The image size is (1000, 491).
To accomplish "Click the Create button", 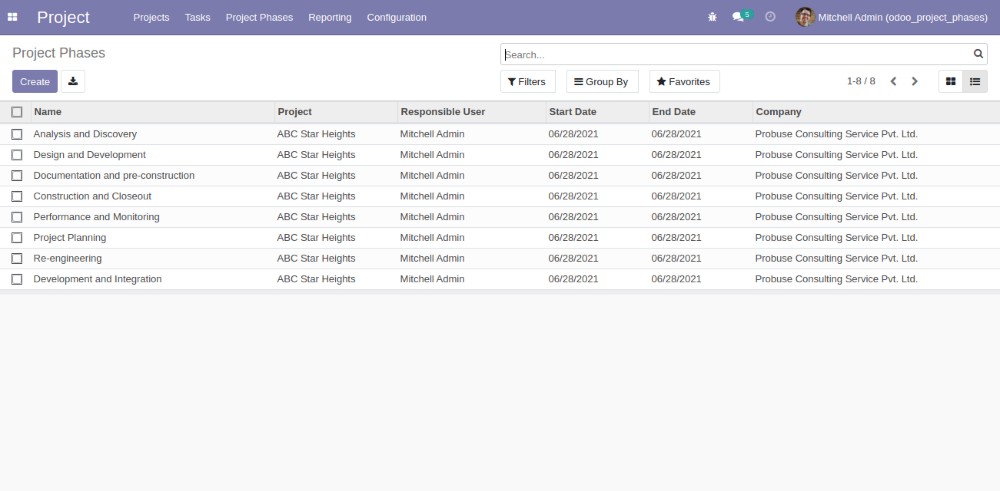I will 35,81.
